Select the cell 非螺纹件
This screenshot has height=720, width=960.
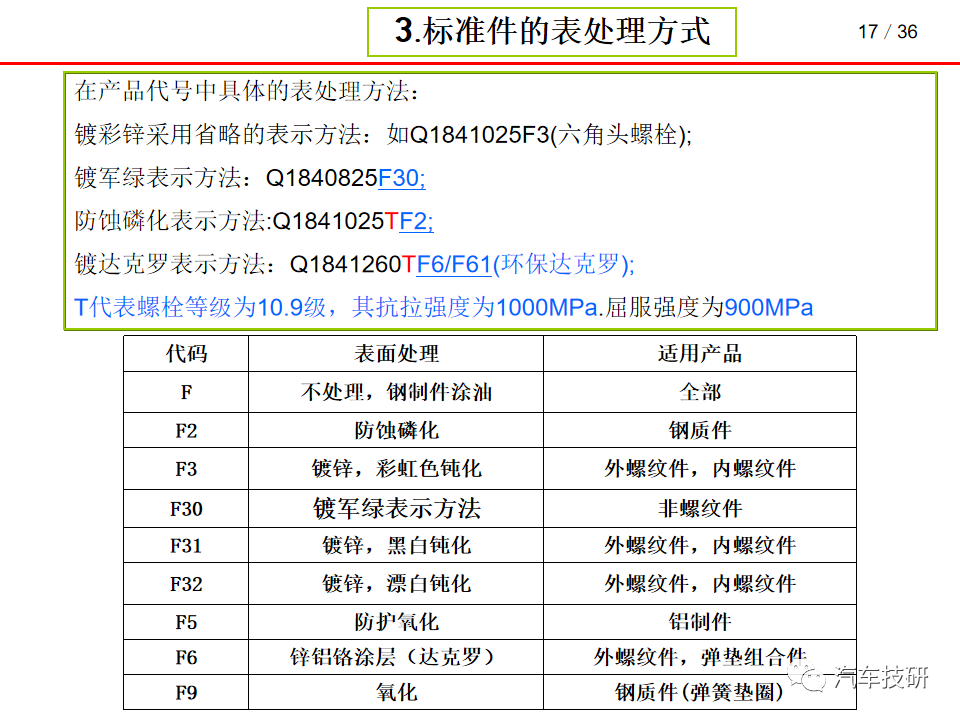click(700, 509)
